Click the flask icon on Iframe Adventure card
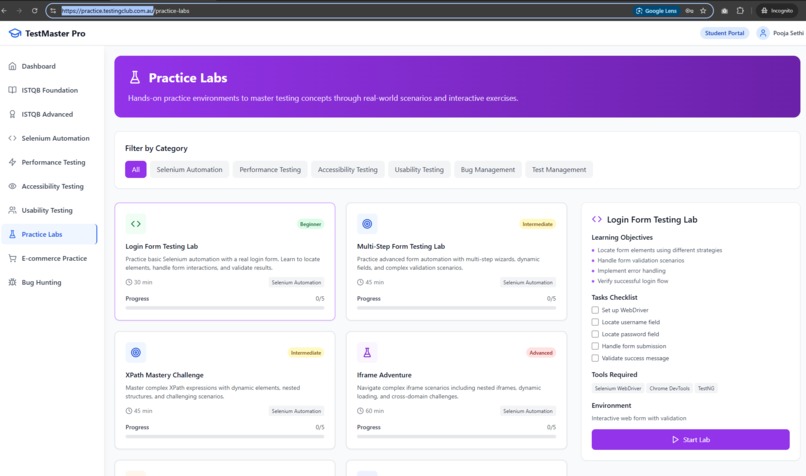 [367, 352]
